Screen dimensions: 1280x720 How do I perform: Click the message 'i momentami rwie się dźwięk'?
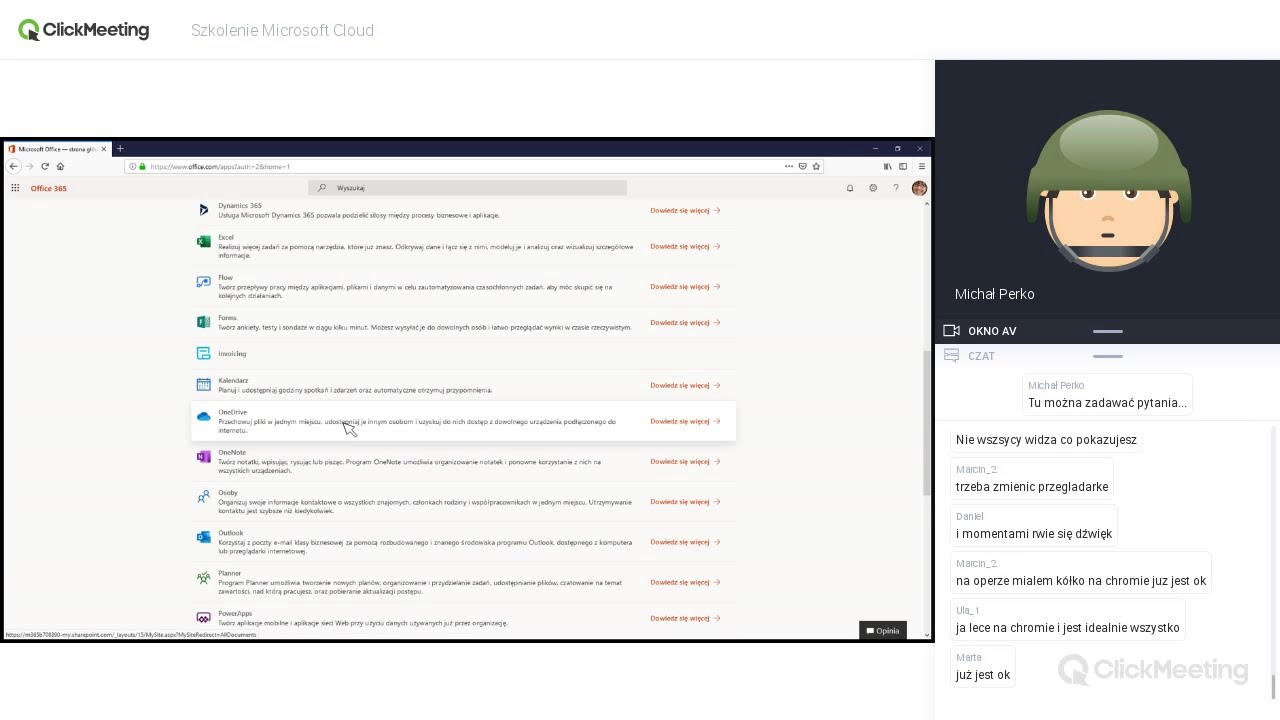pos(1034,534)
